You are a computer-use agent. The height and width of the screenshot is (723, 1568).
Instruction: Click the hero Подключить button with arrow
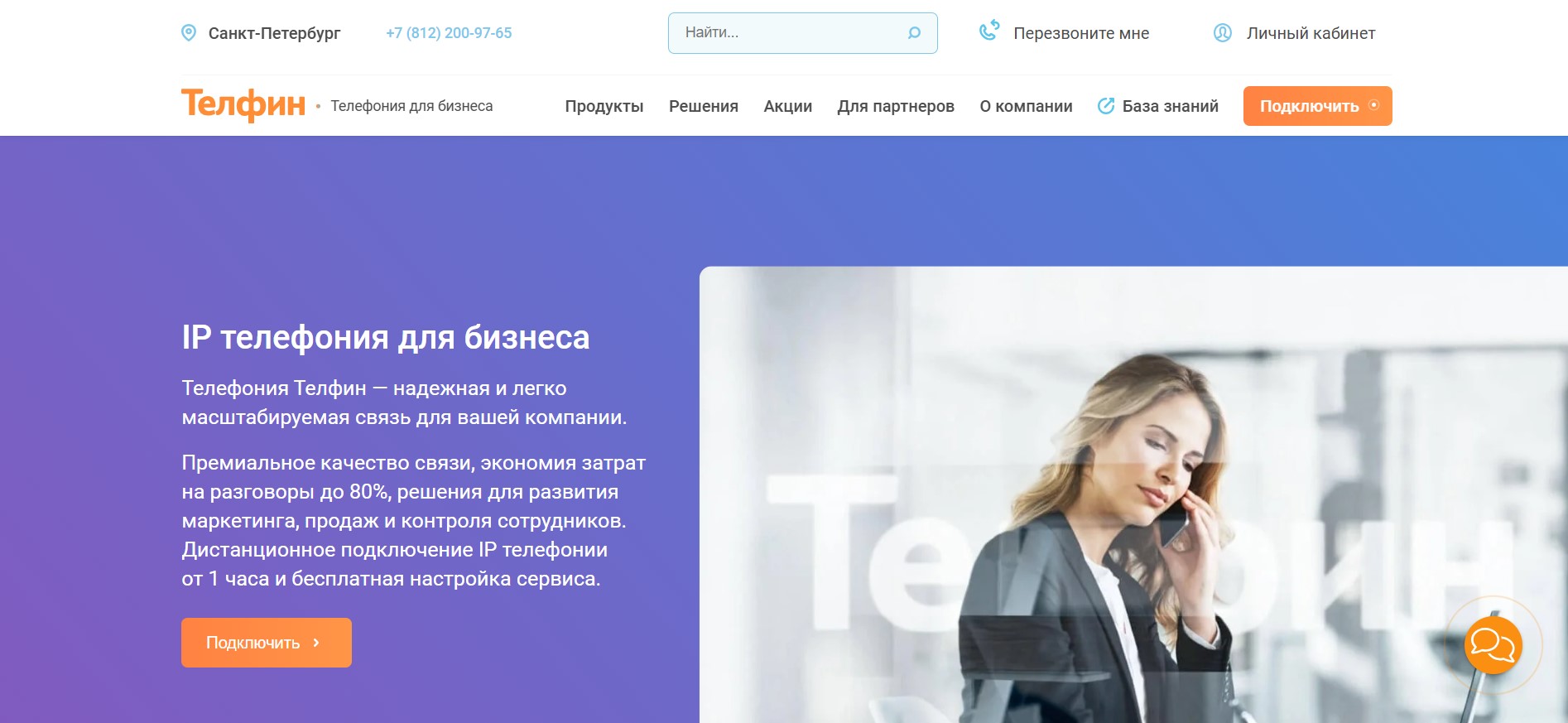click(267, 643)
